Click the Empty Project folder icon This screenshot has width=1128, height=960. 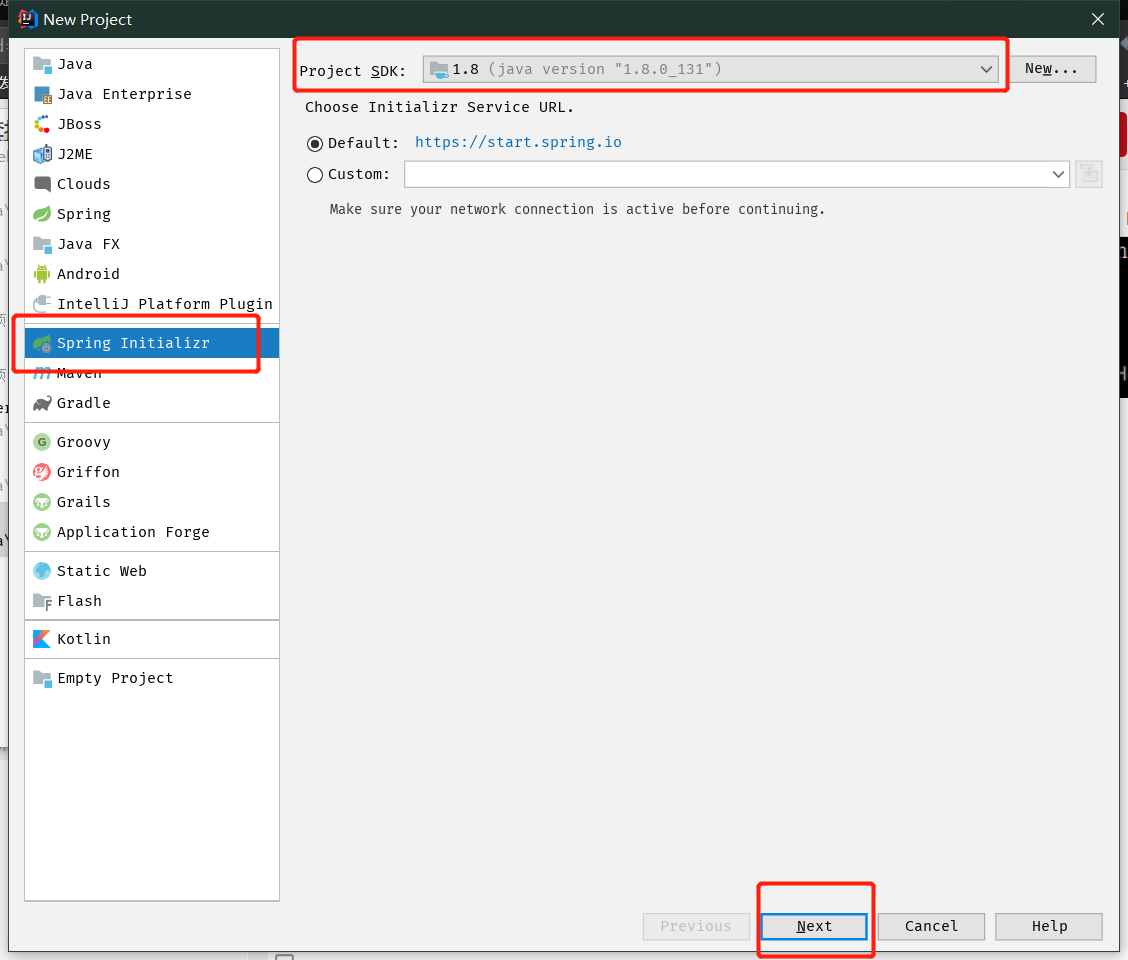[42, 679]
